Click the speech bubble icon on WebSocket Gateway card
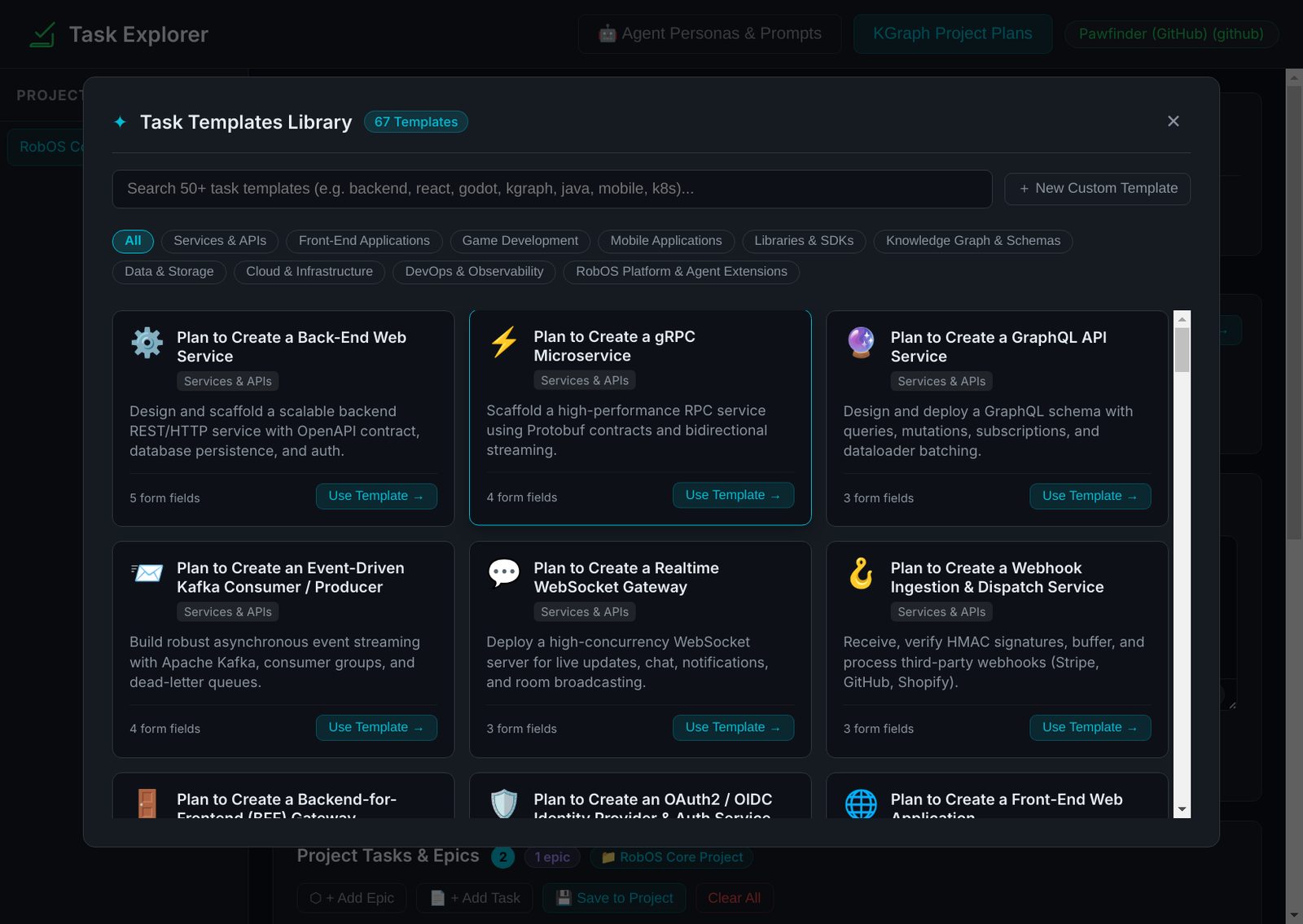The image size is (1303, 924). [504, 573]
